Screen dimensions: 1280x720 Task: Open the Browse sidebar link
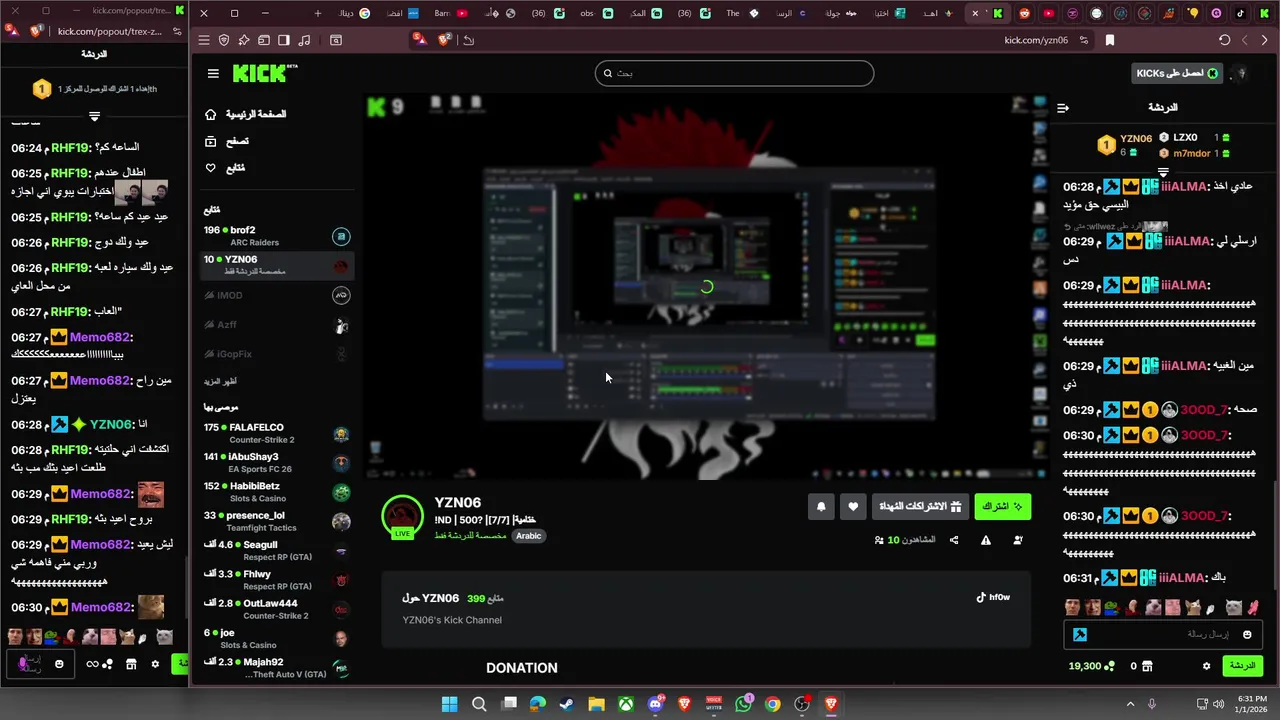(x=228, y=141)
